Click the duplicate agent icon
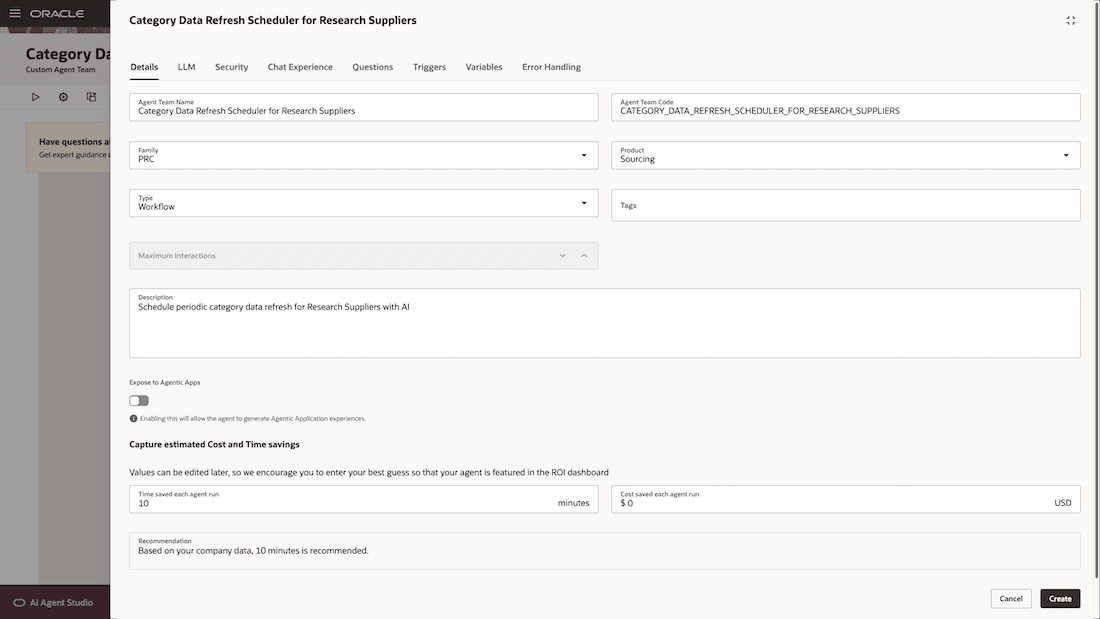This screenshot has width=1100, height=619. pos(90,96)
